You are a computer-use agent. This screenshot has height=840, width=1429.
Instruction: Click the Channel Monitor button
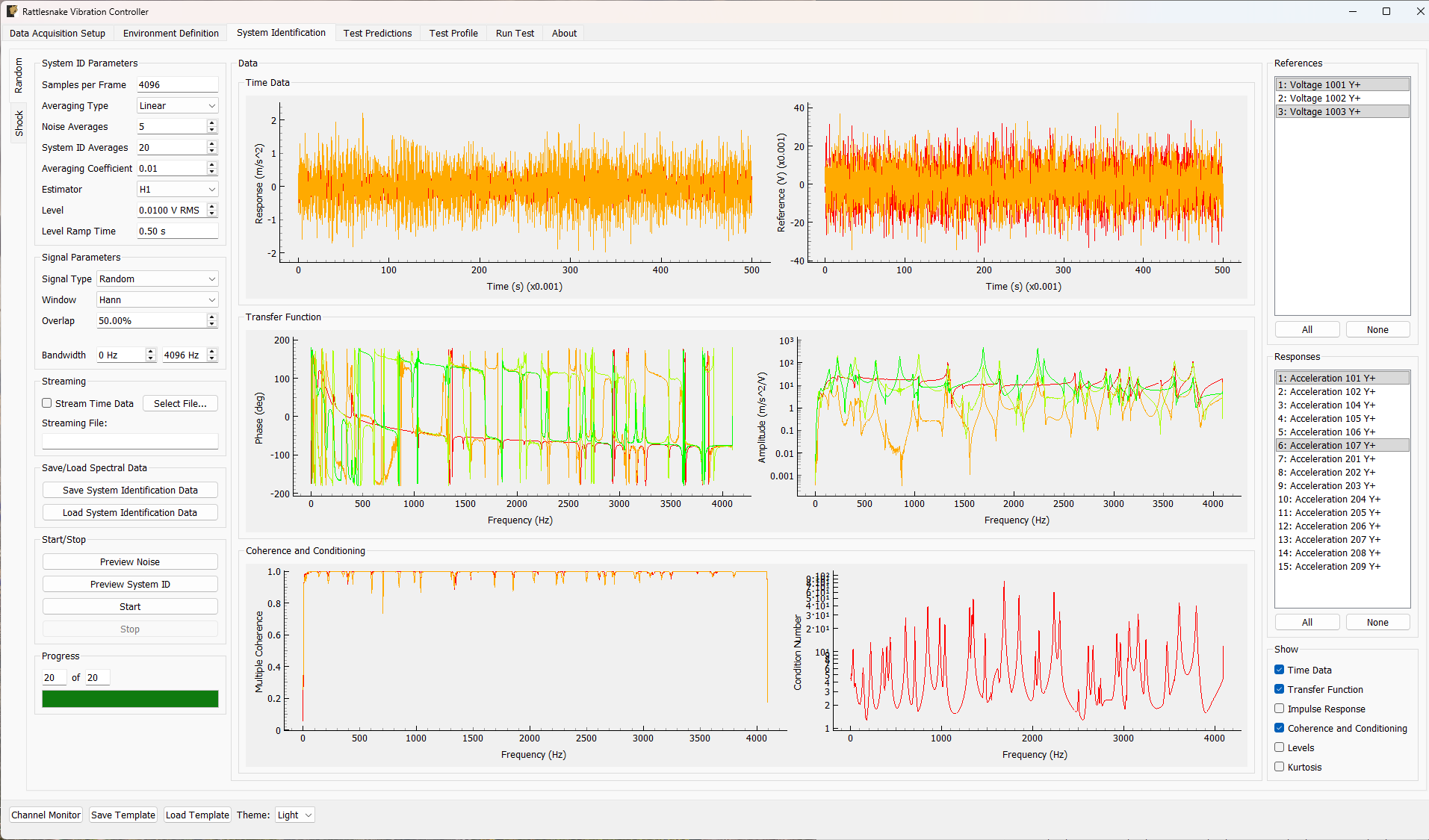[x=46, y=815]
